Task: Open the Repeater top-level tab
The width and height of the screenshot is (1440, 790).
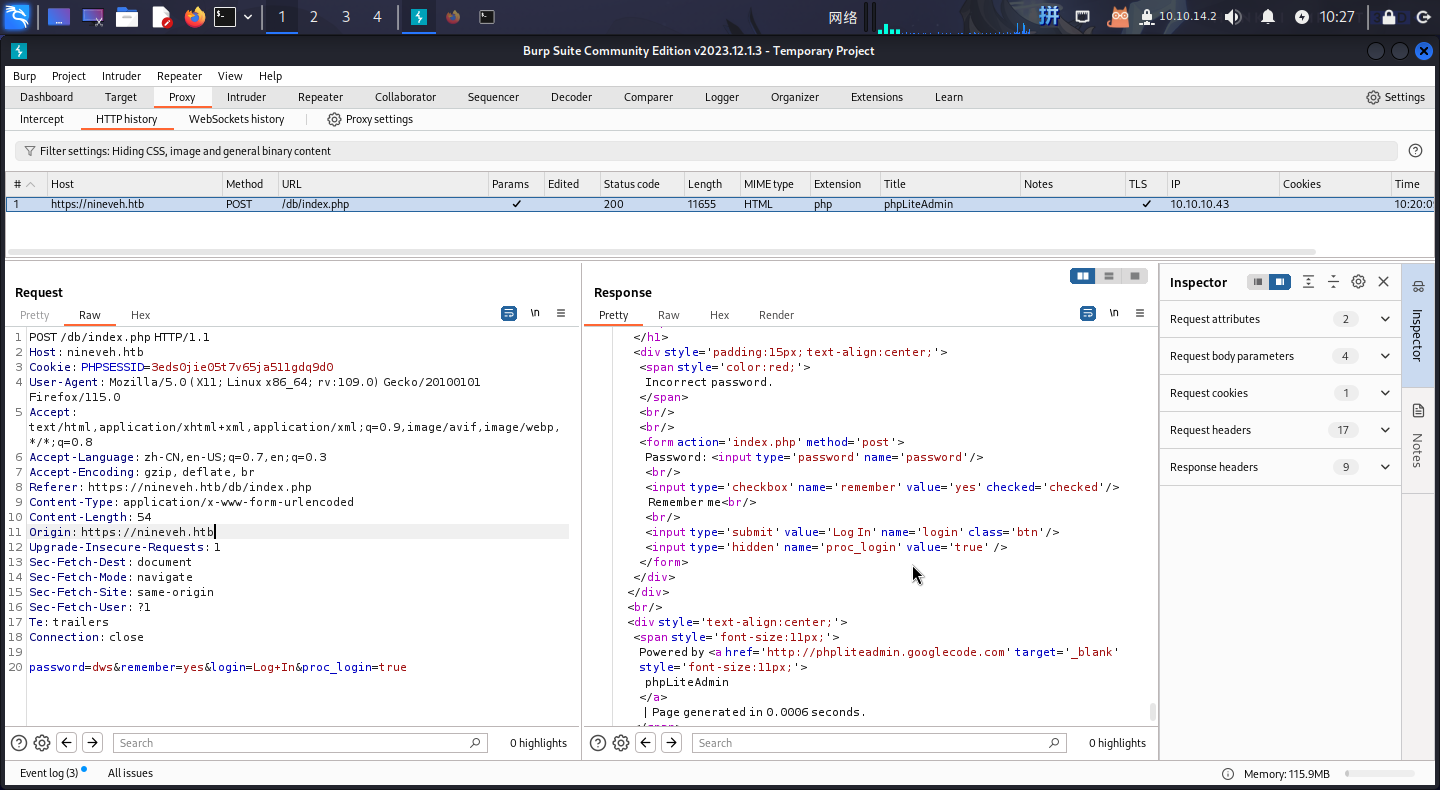Action: [320, 97]
